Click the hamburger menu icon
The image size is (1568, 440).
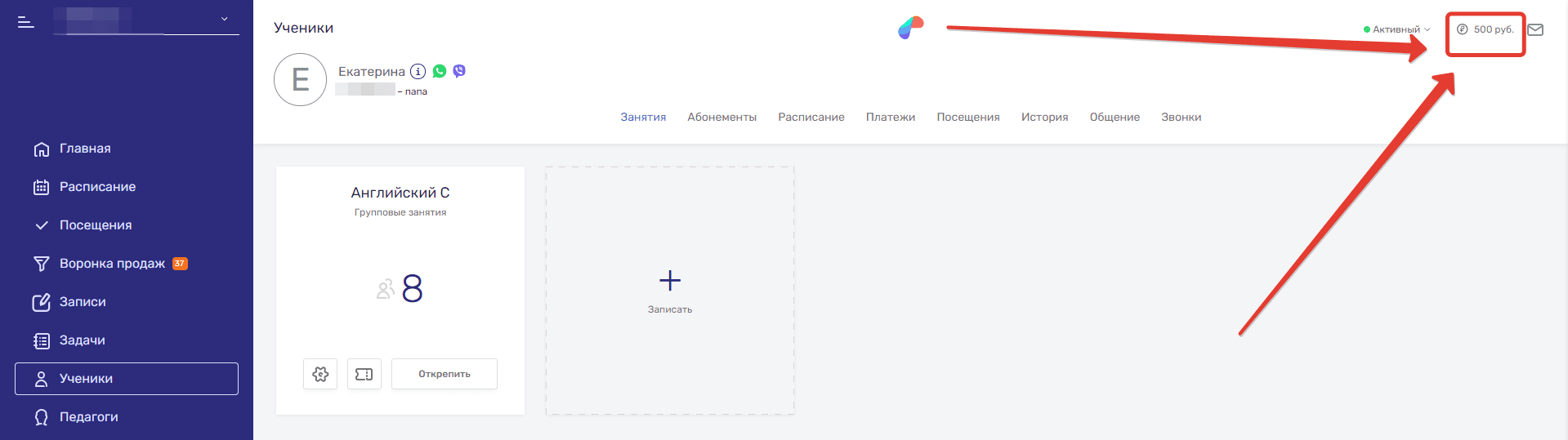[26, 22]
